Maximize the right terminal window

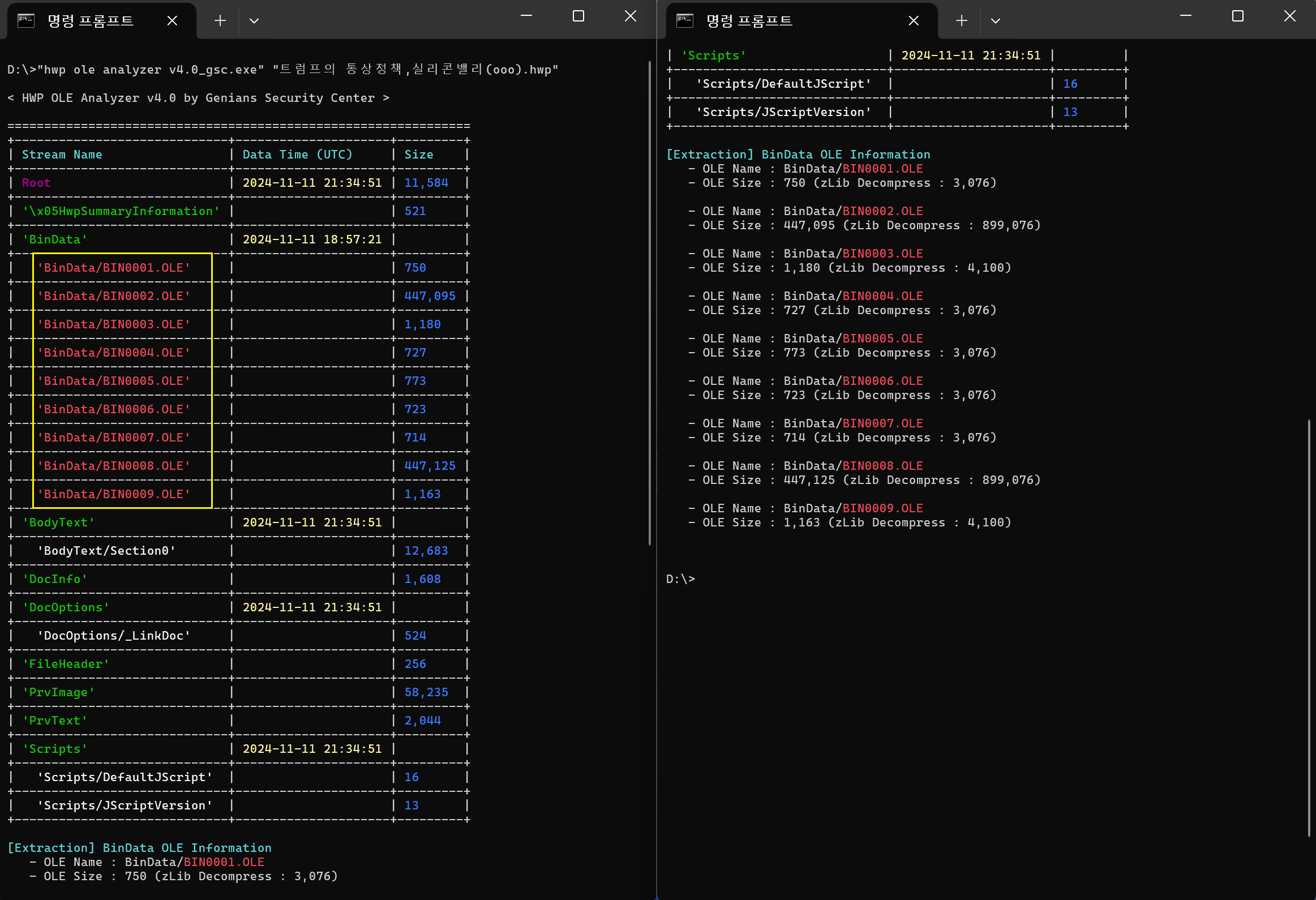pos(1238,16)
